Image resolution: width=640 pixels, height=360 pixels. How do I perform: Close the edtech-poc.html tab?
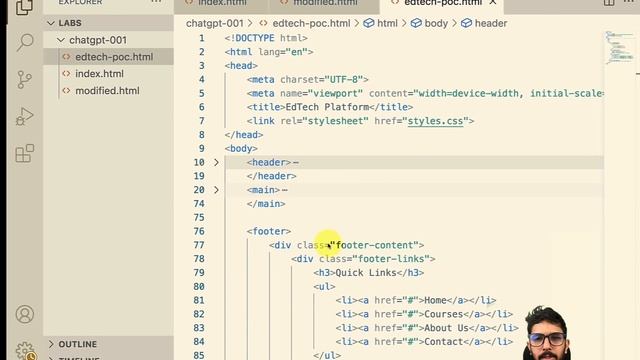tap(493, 2)
